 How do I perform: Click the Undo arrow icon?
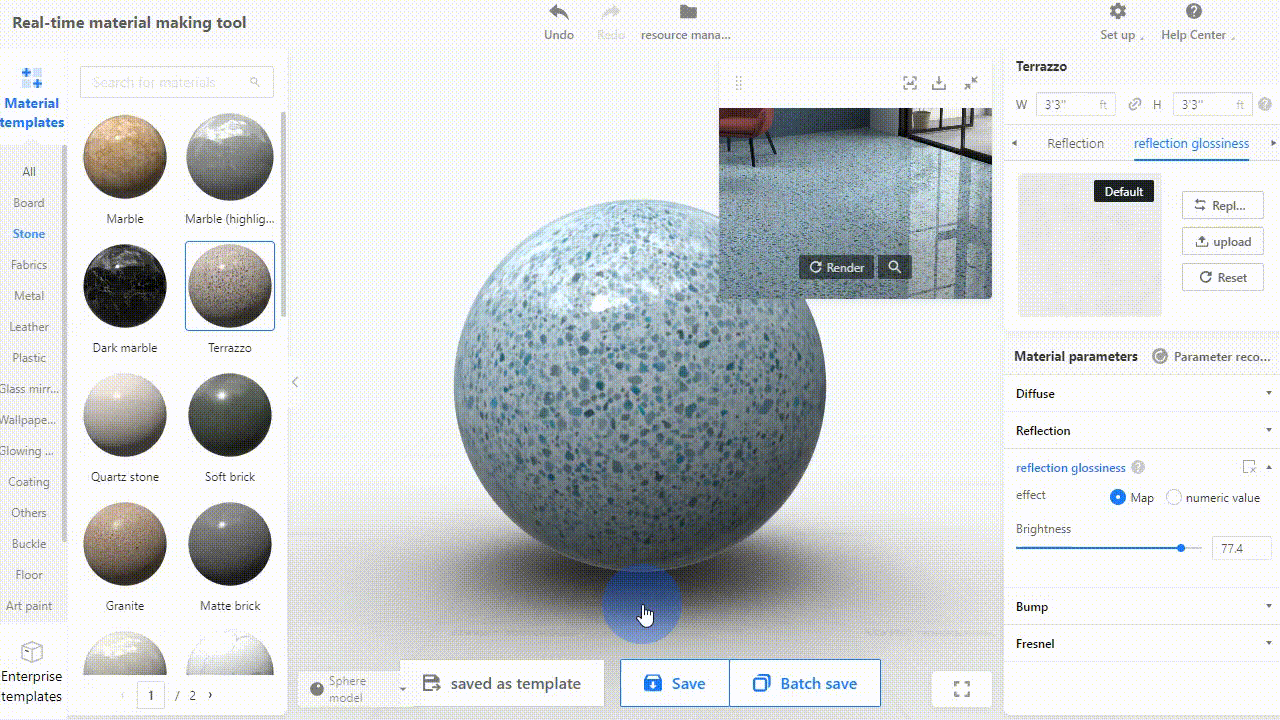(x=558, y=13)
